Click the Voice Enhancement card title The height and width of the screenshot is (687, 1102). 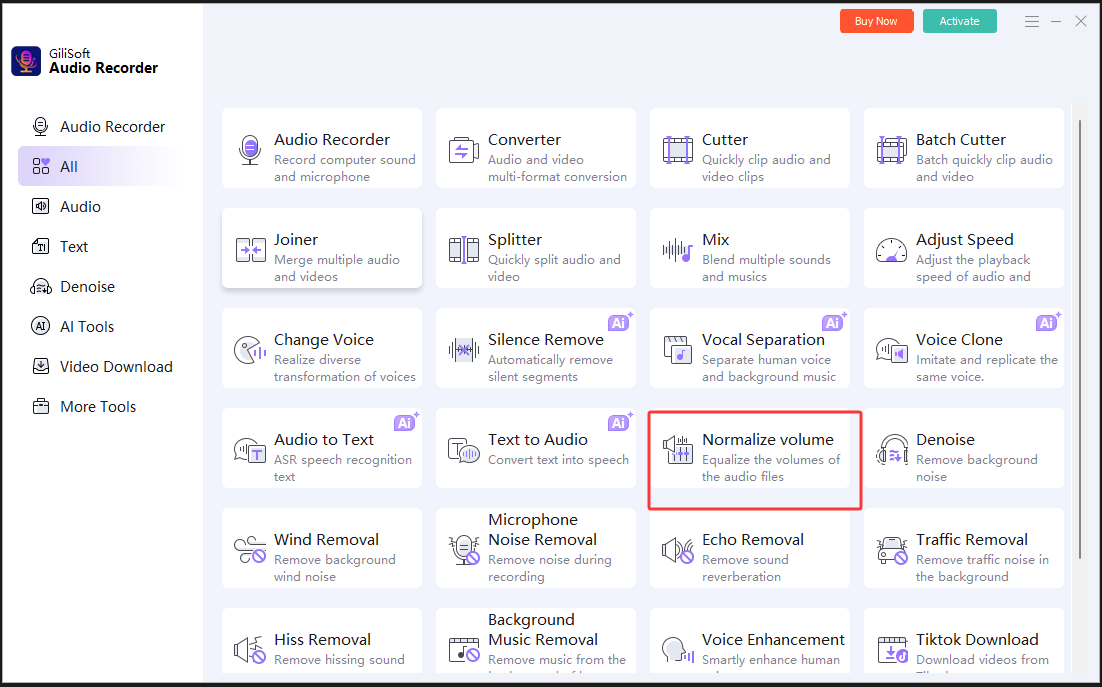[x=773, y=640]
